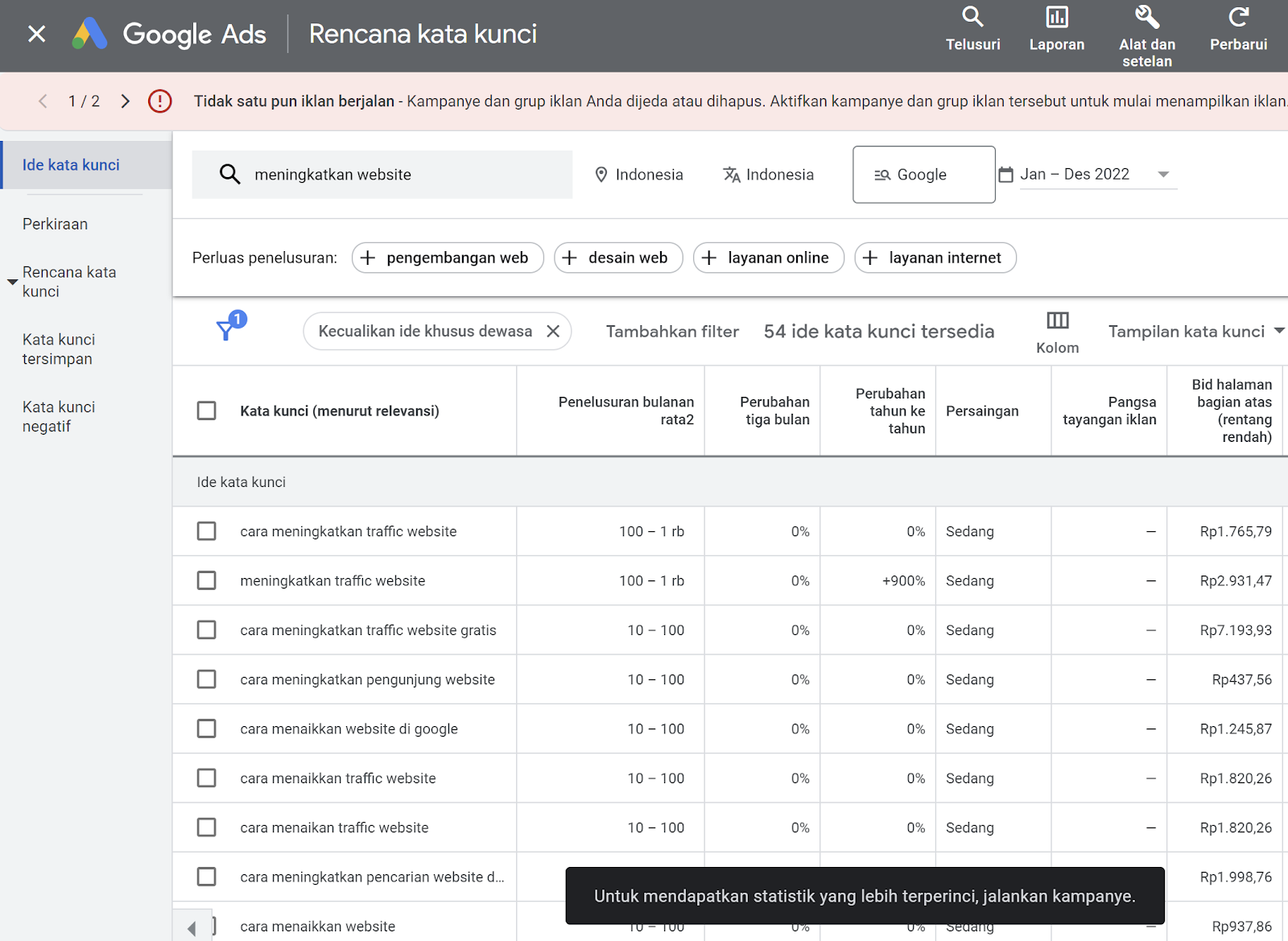The height and width of the screenshot is (941, 1288).
Task: Open Kata kunci negatif
Action: click(x=59, y=416)
